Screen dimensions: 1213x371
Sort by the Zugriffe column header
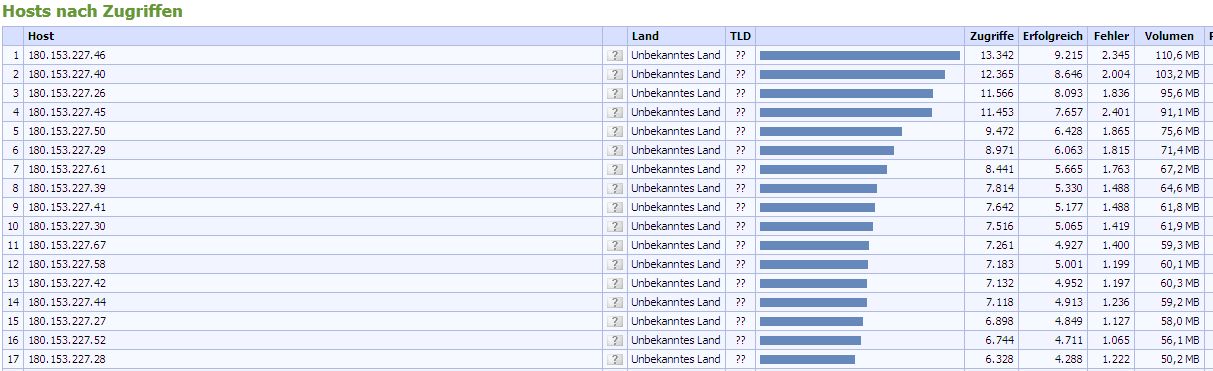(x=992, y=36)
